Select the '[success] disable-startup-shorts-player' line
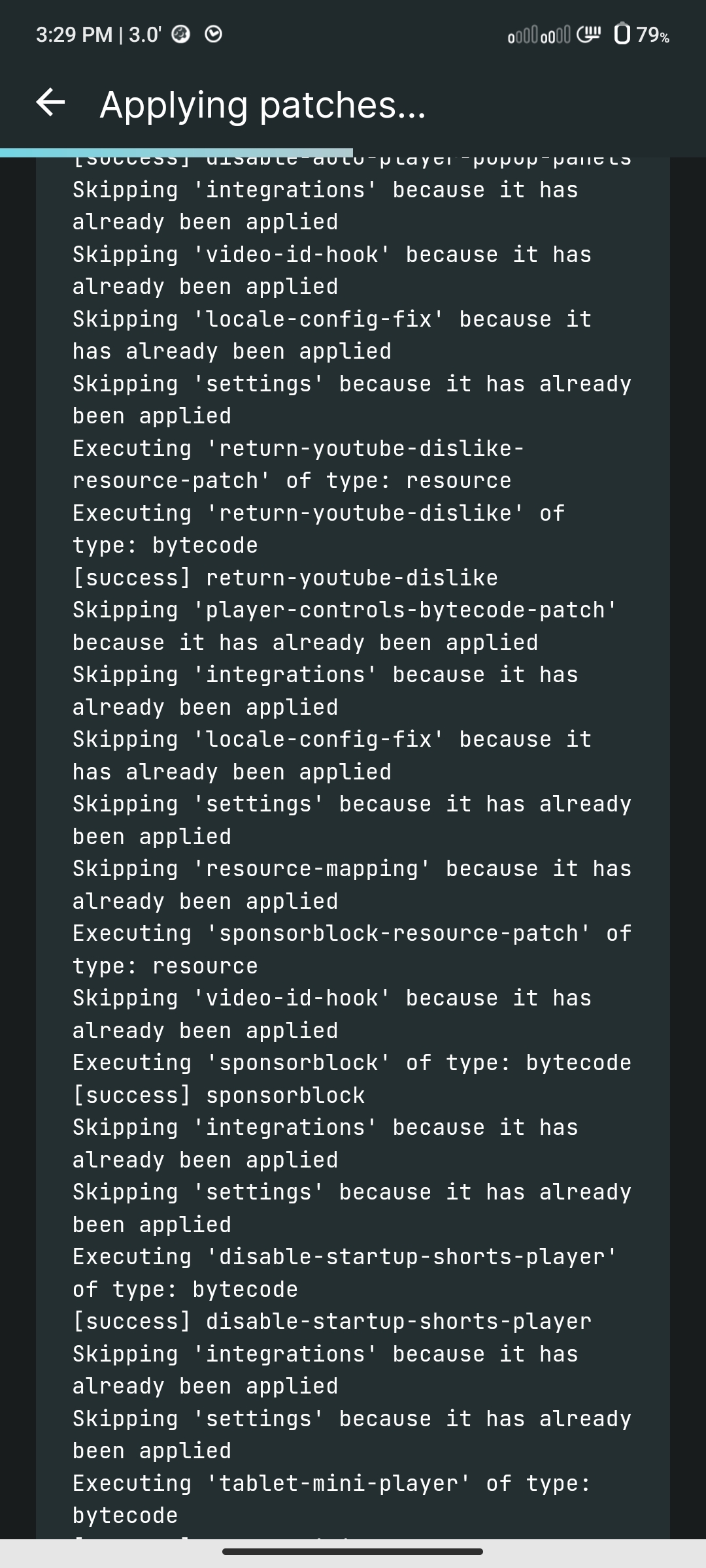This screenshot has height=1568, width=706. pyautogui.click(x=330, y=1321)
